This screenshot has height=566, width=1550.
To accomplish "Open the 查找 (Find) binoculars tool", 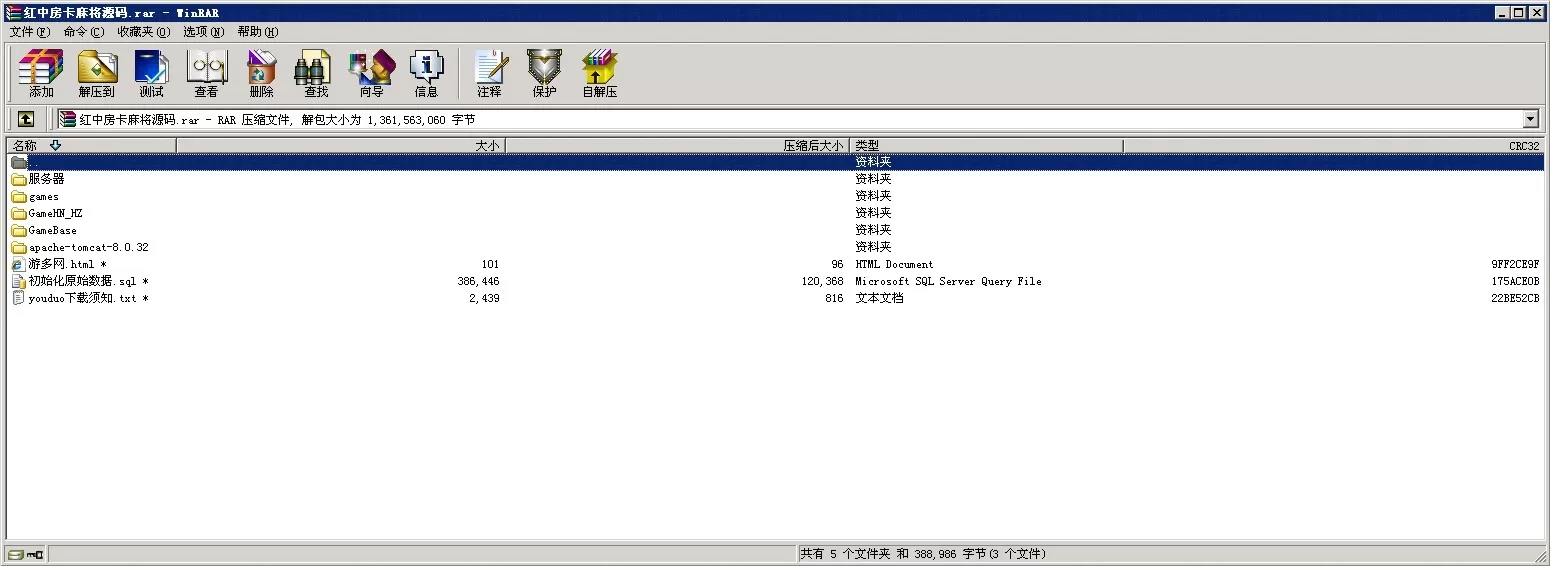I will click(x=315, y=73).
